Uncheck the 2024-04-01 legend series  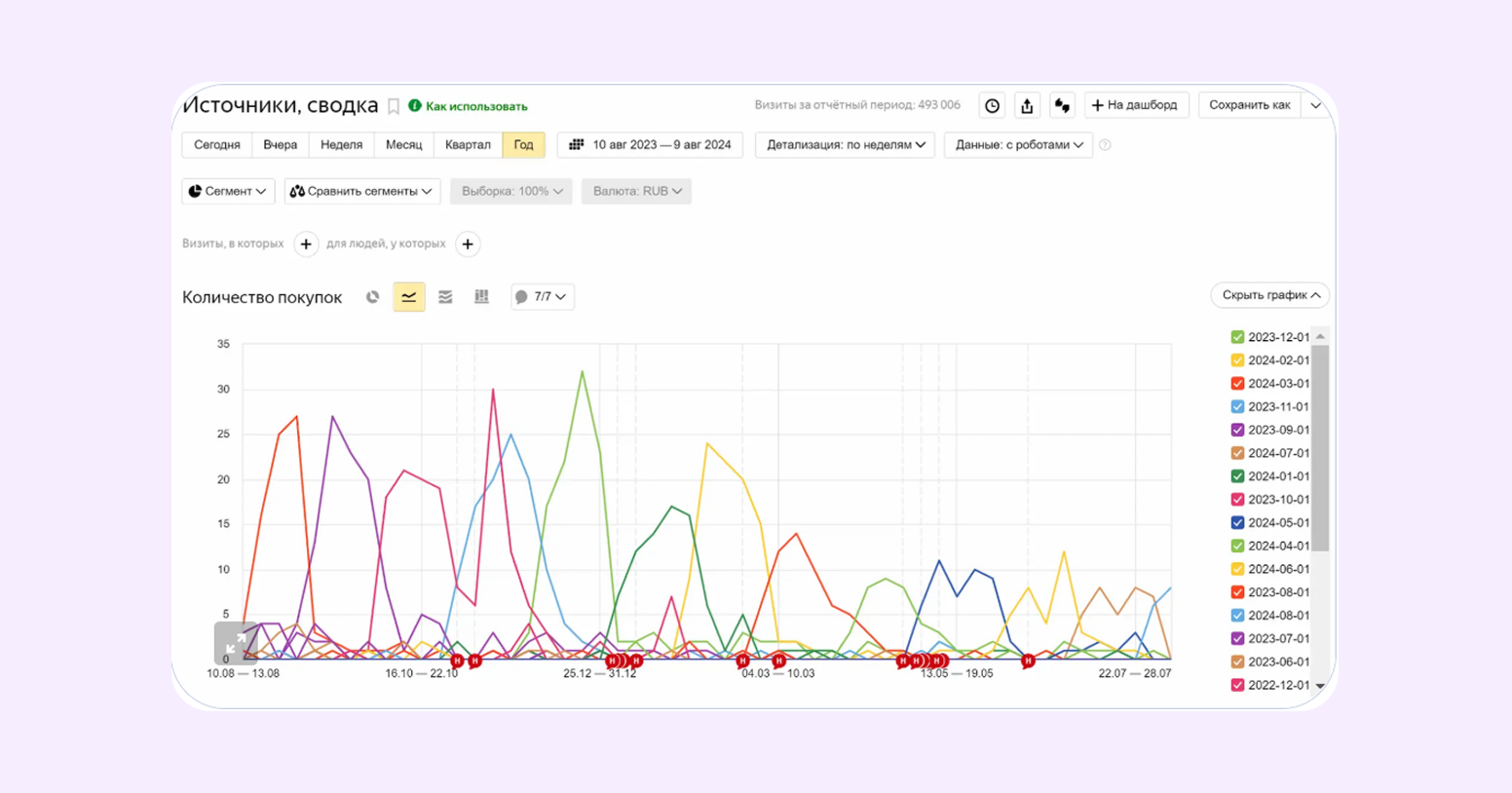click(1237, 547)
